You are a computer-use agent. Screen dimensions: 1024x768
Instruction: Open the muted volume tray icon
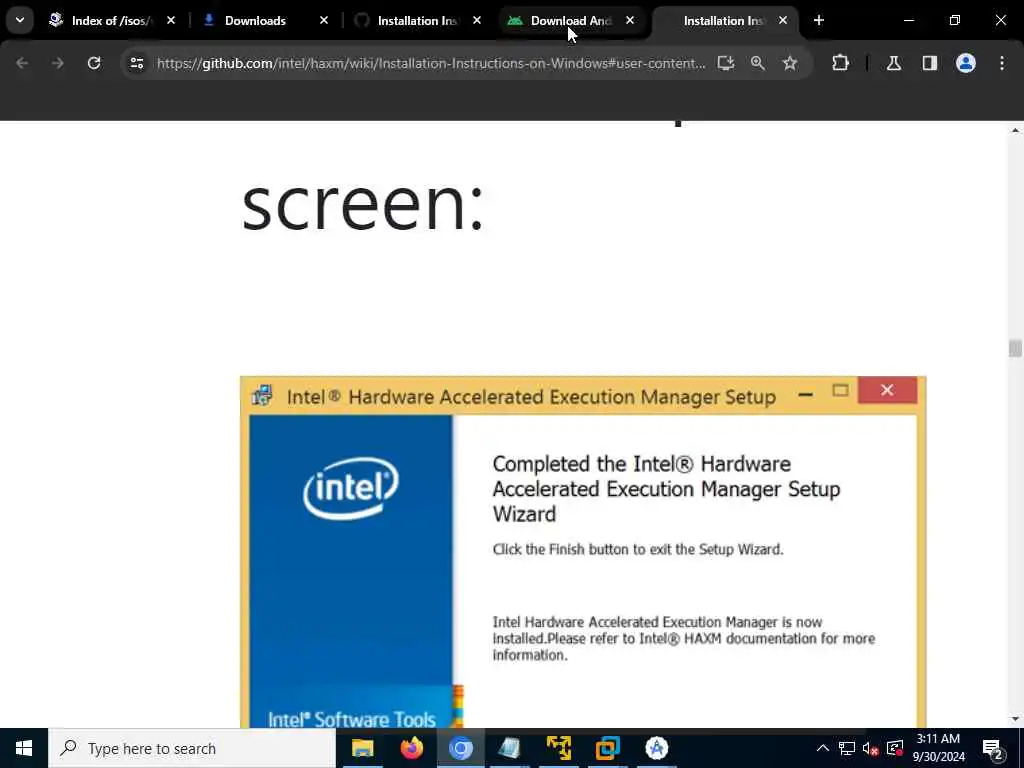(x=871, y=748)
